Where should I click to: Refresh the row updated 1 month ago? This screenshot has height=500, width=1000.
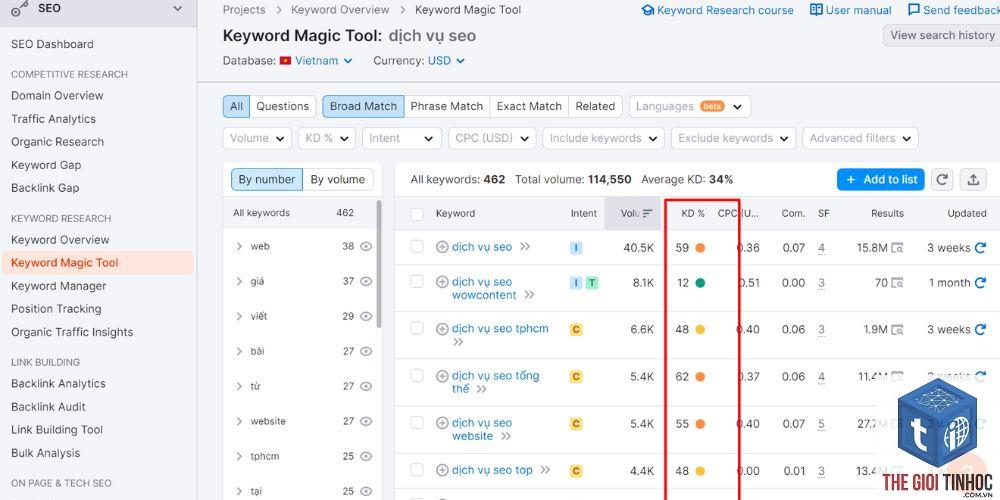pyautogui.click(x=981, y=283)
